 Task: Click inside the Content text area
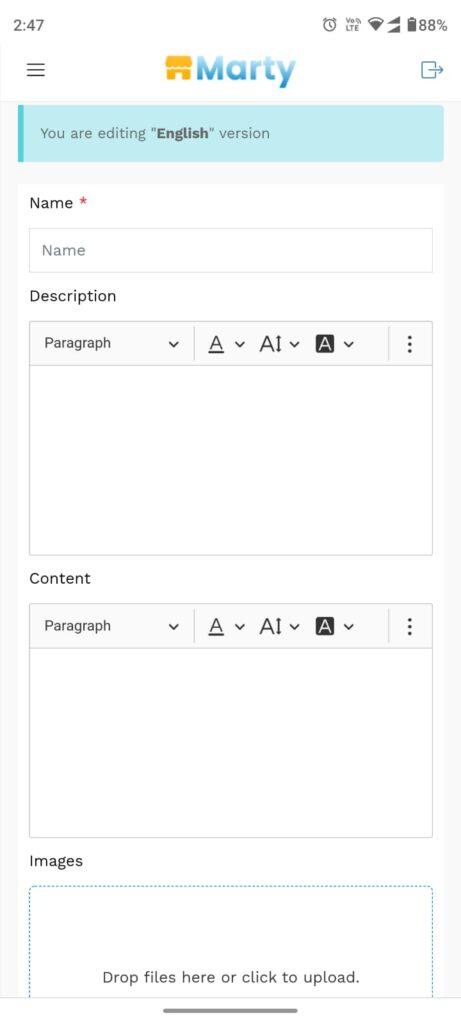pos(230,743)
